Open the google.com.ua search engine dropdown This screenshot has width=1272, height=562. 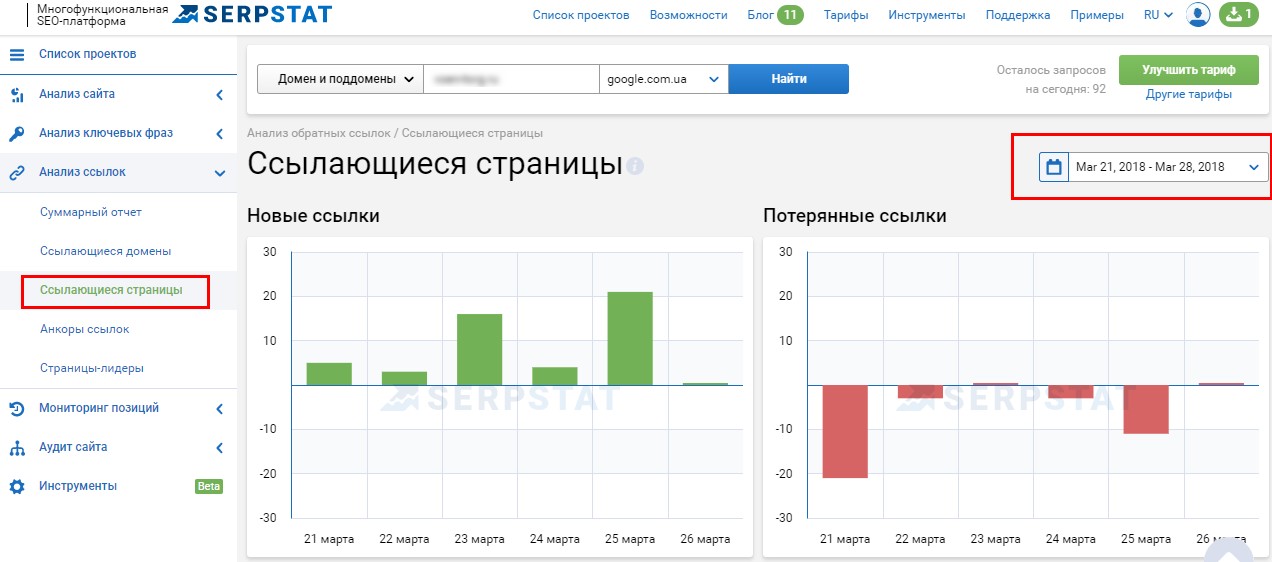[x=663, y=79]
